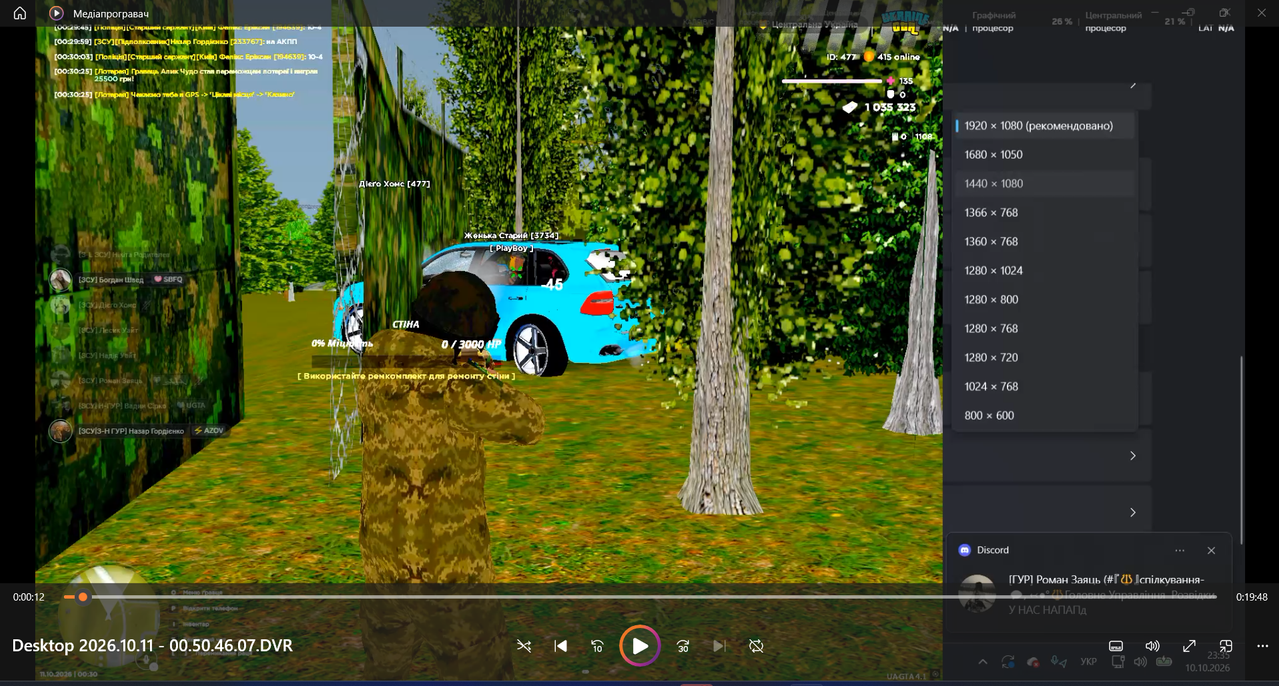Viewport: 1279px width, 686px height.
Task: Pick 1280 × 720 in the recorded resolution list
Action: [1045, 358]
